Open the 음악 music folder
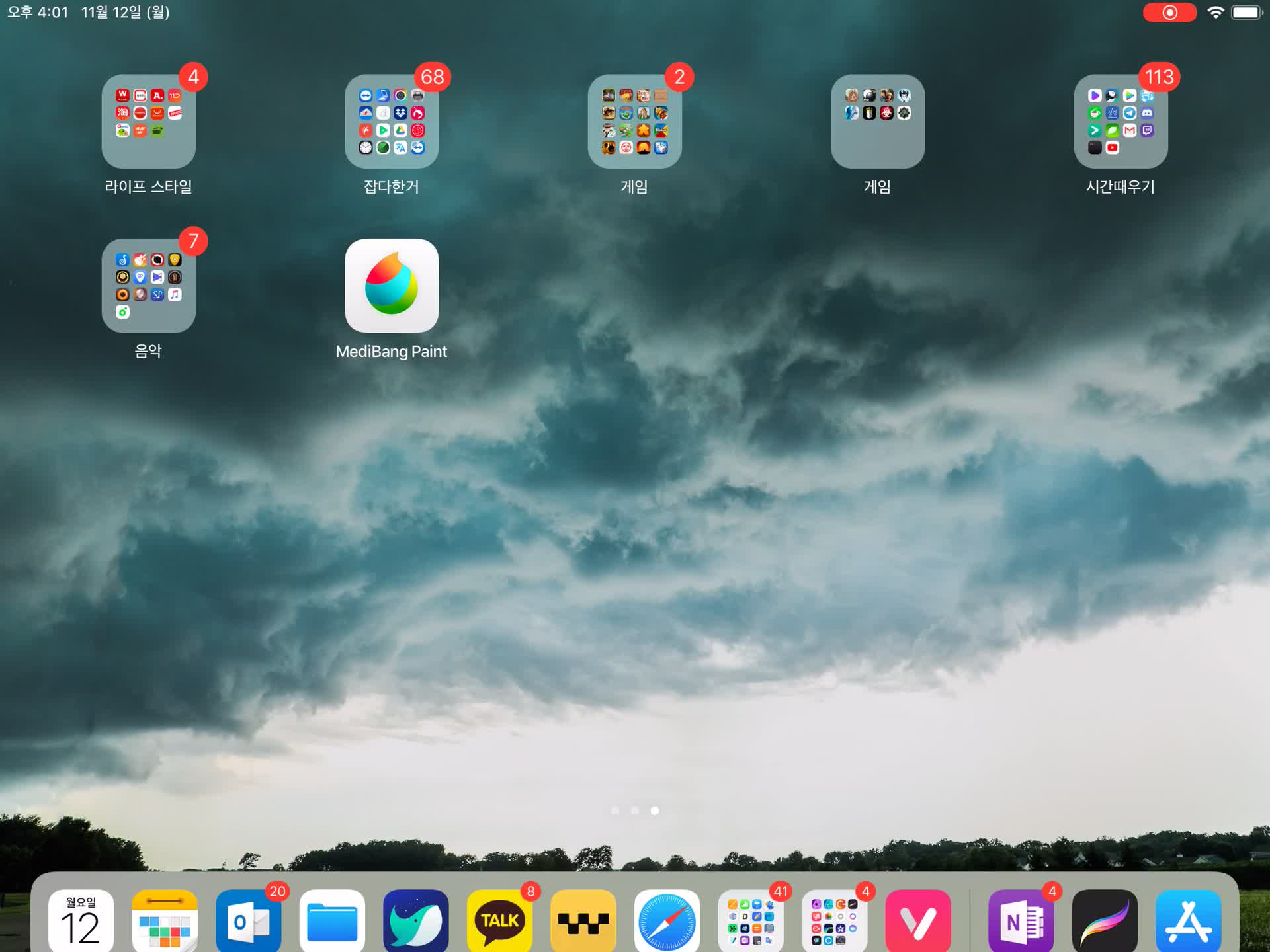Image resolution: width=1270 pixels, height=952 pixels. pos(148,286)
